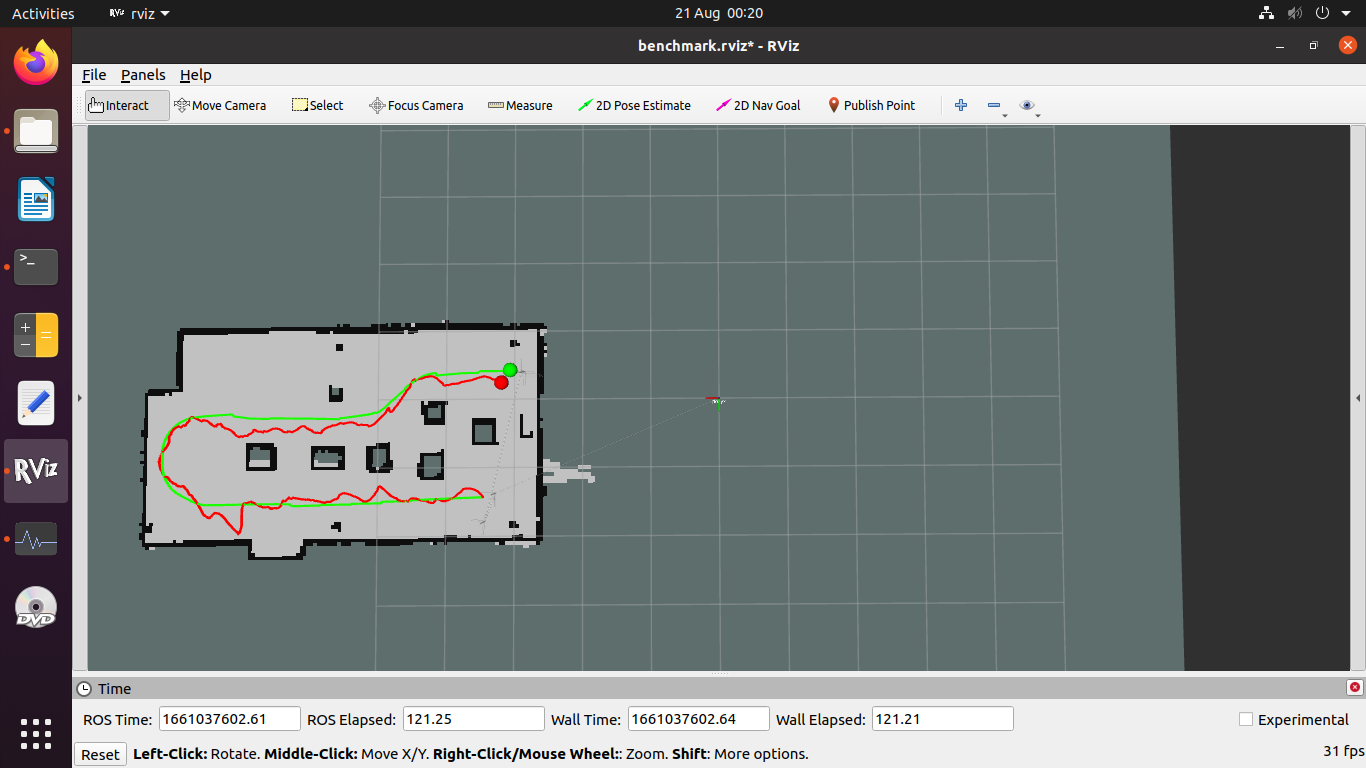Image resolution: width=1366 pixels, height=768 pixels.
Task: Pick the Measure tool
Action: tap(520, 105)
